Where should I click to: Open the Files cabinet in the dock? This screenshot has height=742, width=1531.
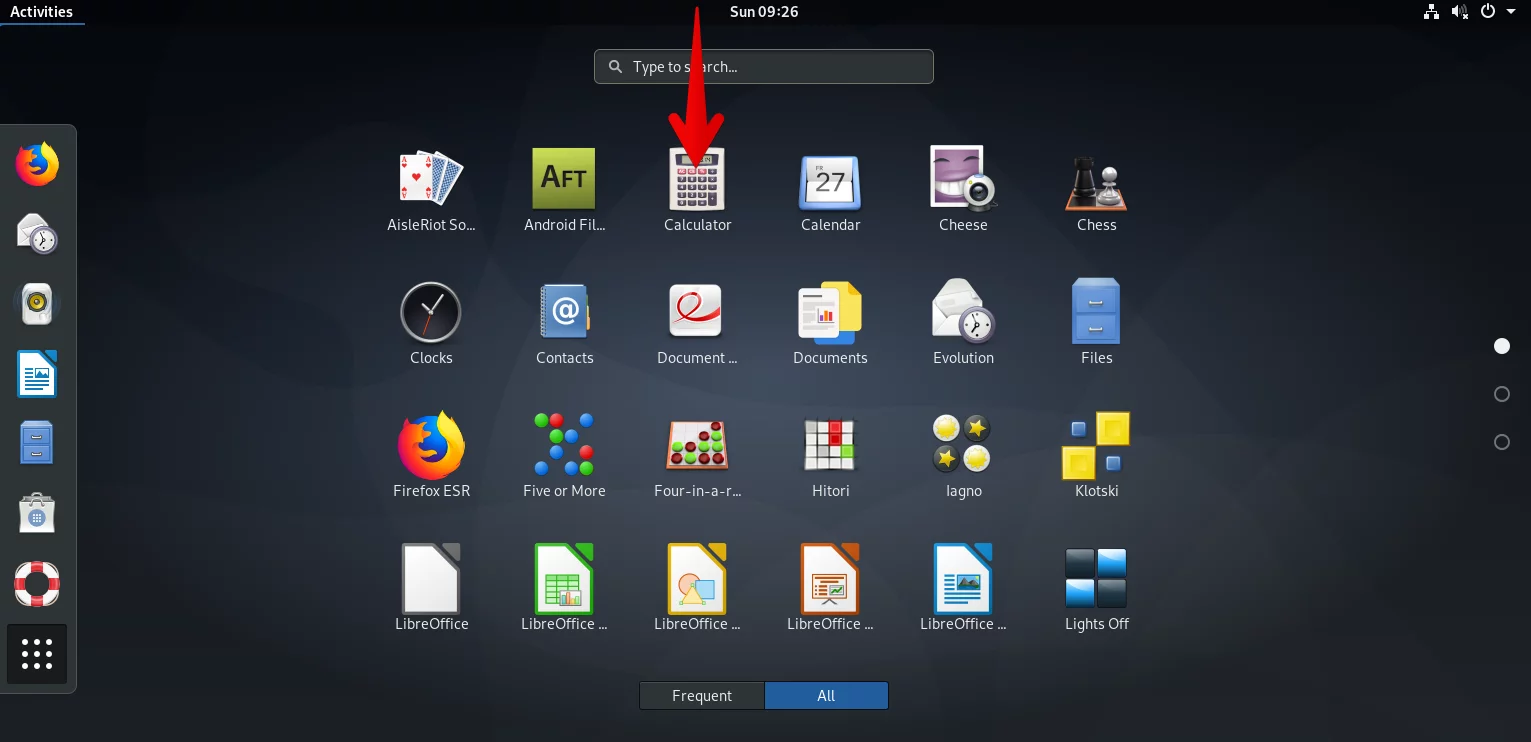click(x=37, y=442)
